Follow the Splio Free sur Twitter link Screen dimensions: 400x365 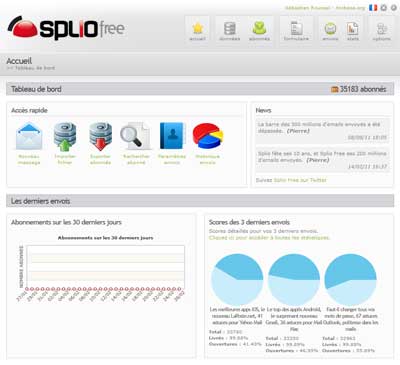pos(300,180)
